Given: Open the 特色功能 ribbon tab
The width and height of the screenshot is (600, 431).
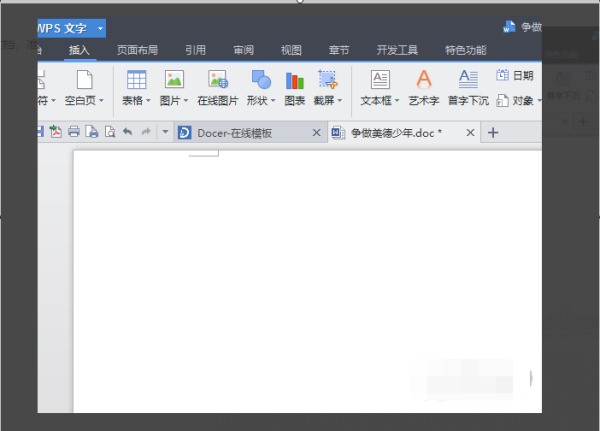Looking at the screenshot, I should pyautogui.click(x=466, y=50).
